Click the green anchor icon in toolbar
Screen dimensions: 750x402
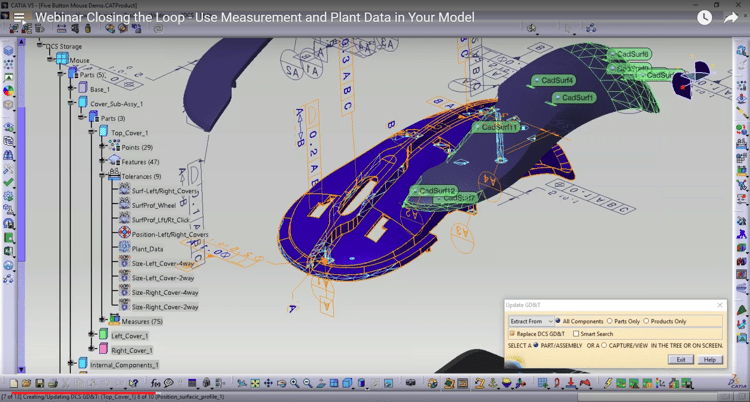(x=493, y=383)
